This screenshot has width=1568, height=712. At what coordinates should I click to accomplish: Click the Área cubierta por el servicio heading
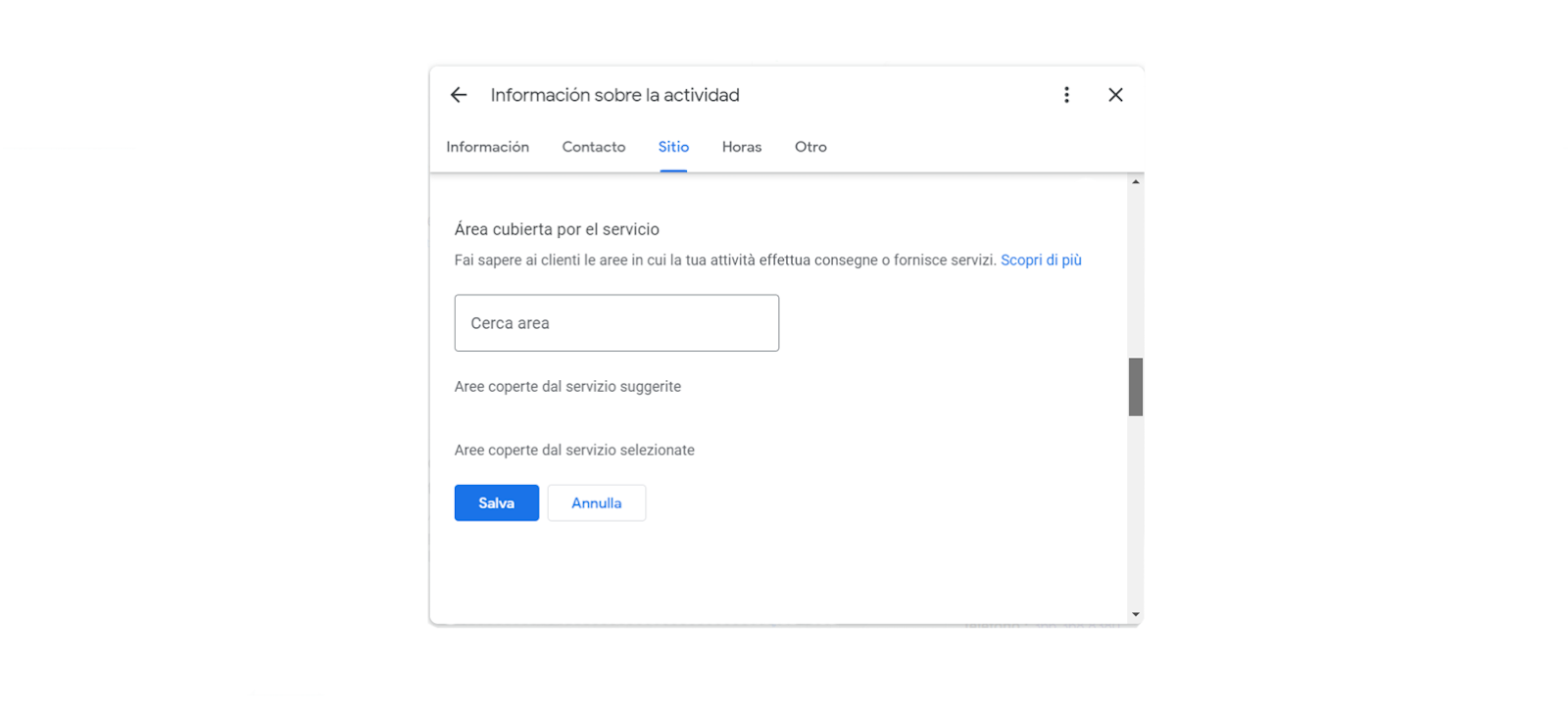[557, 229]
